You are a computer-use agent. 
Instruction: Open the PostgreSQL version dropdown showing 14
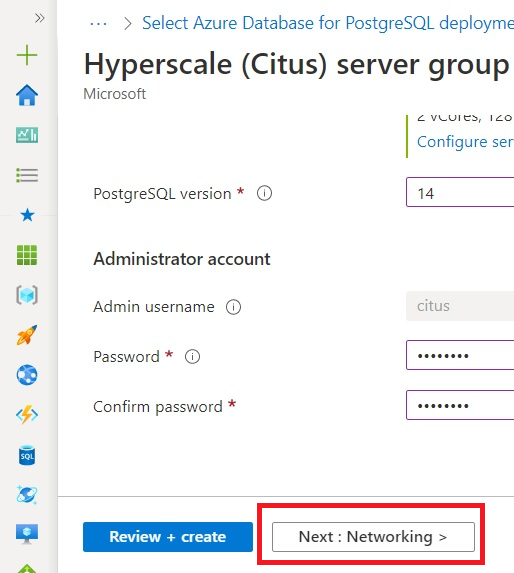(x=460, y=192)
